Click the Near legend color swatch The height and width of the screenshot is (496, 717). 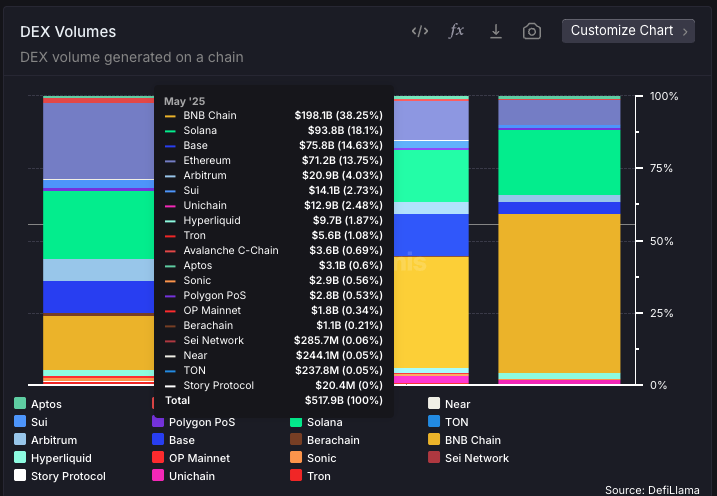tap(434, 403)
